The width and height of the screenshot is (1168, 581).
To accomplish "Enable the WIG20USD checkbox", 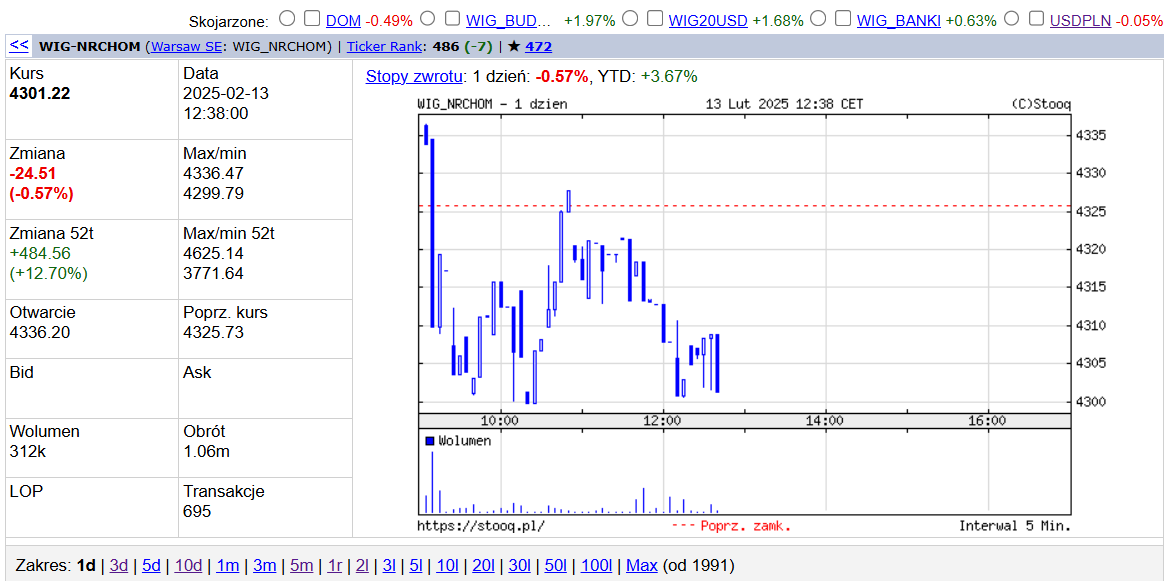I will point(654,18).
